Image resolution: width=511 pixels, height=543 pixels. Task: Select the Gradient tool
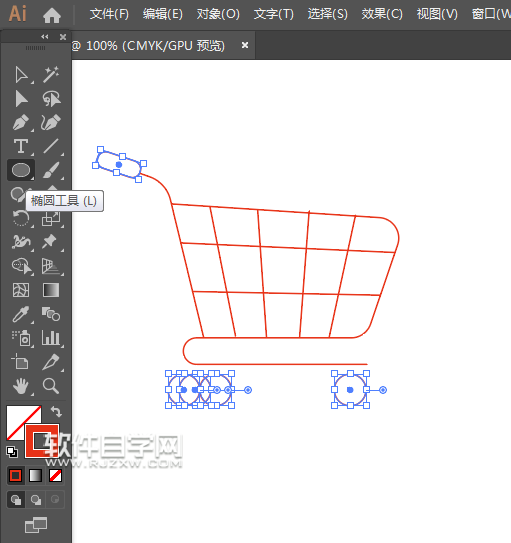pyautogui.click(x=51, y=290)
